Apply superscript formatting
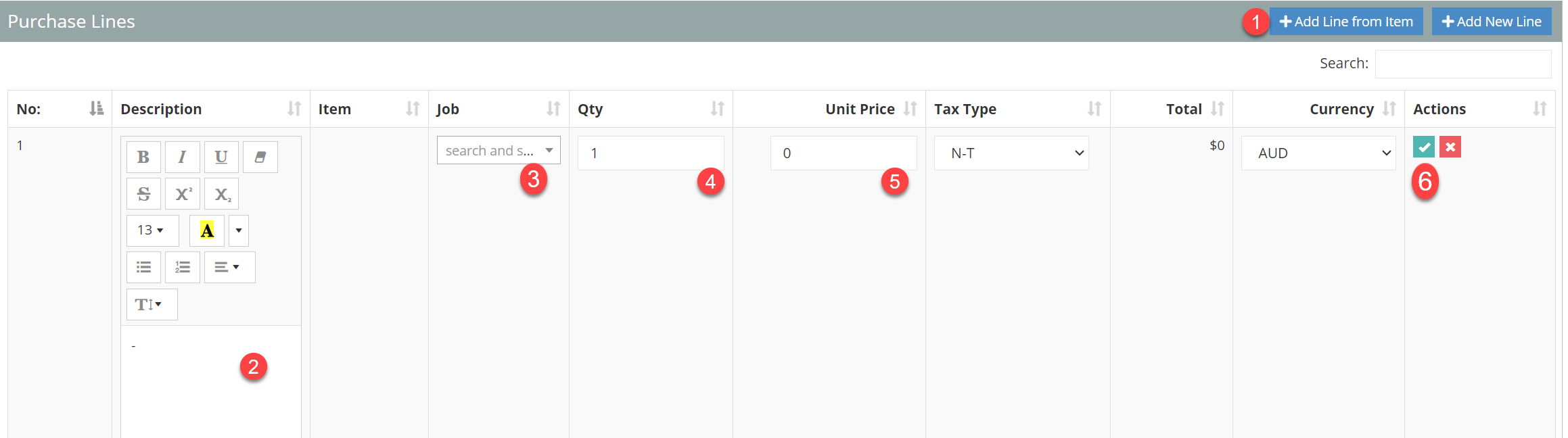 pyautogui.click(x=182, y=194)
